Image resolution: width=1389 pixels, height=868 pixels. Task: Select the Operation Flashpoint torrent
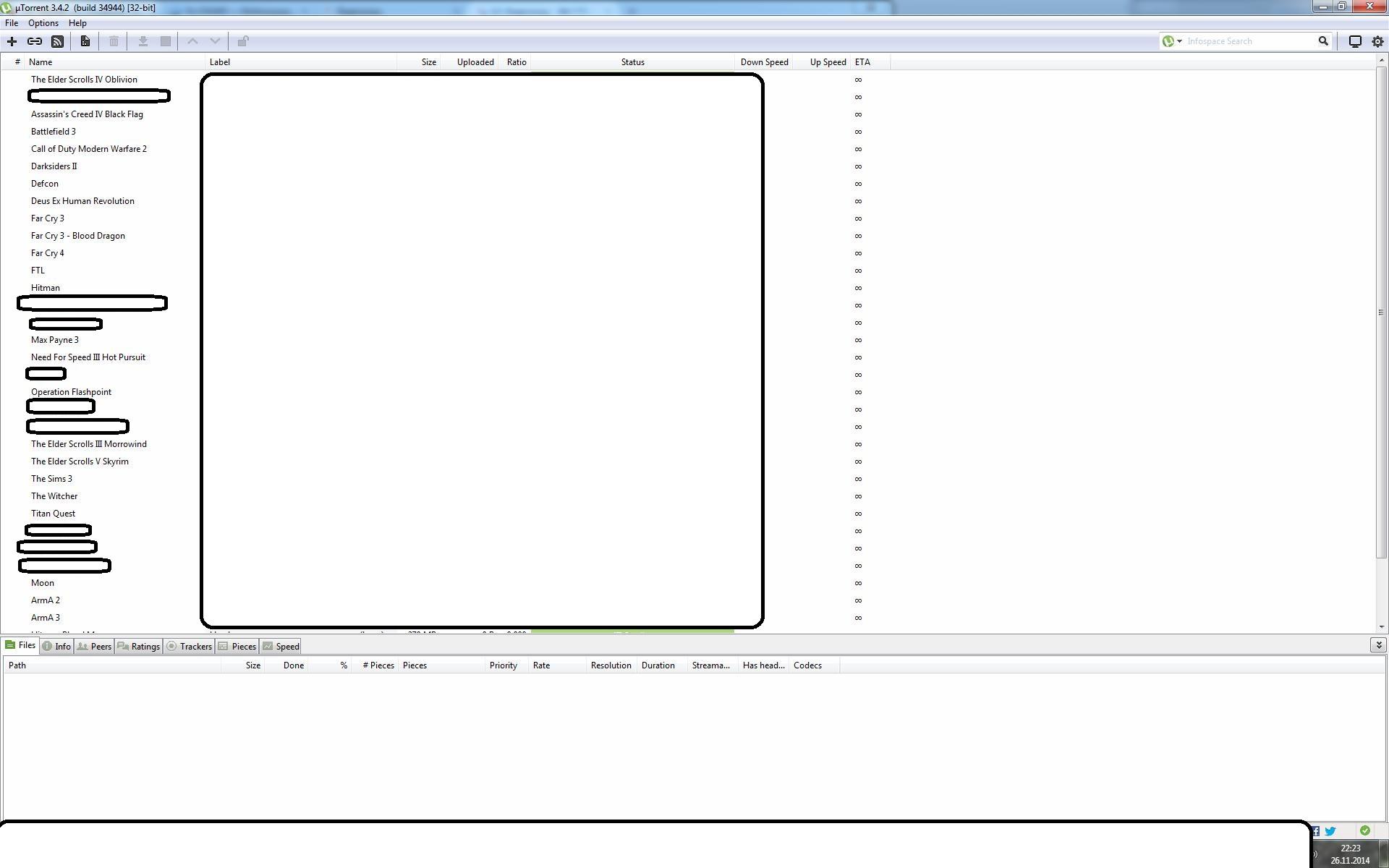[x=71, y=392]
